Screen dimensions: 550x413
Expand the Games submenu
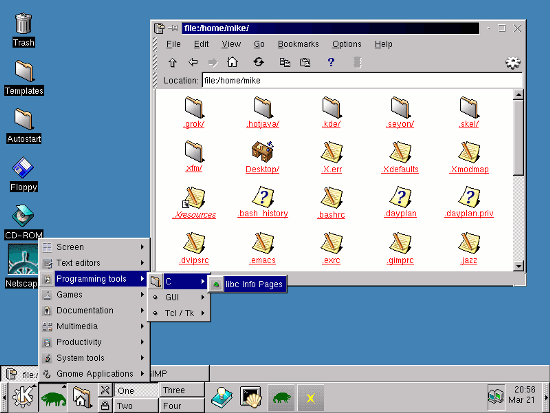[94, 295]
